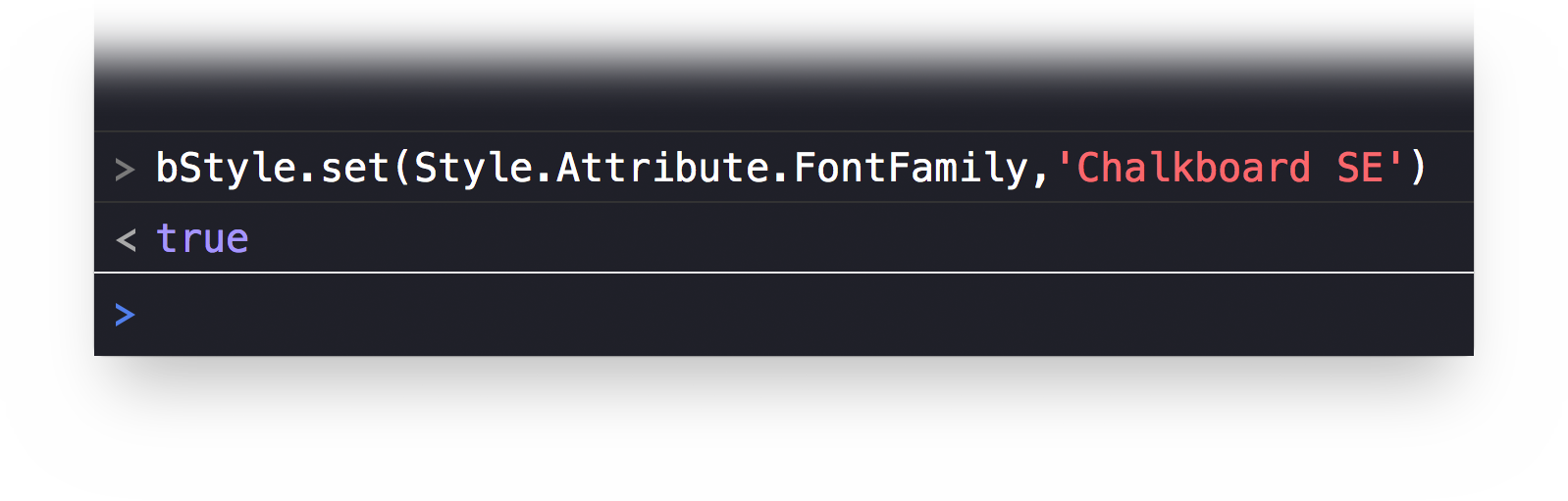Click the Style class name after the parenthesis

pyautogui.click(x=474, y=169)
